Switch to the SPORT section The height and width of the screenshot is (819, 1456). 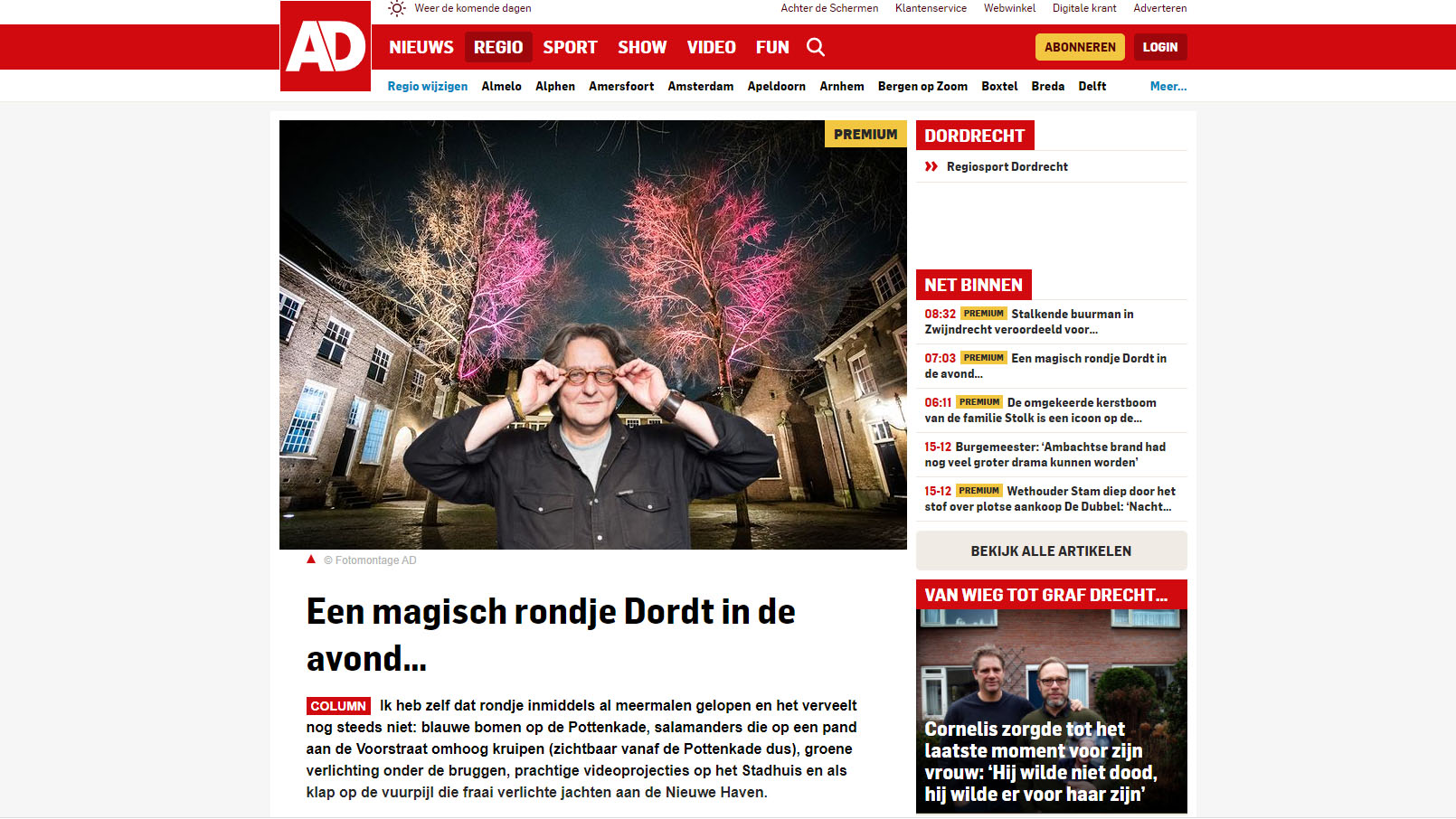pyautogui.click(x=570, y=47)
